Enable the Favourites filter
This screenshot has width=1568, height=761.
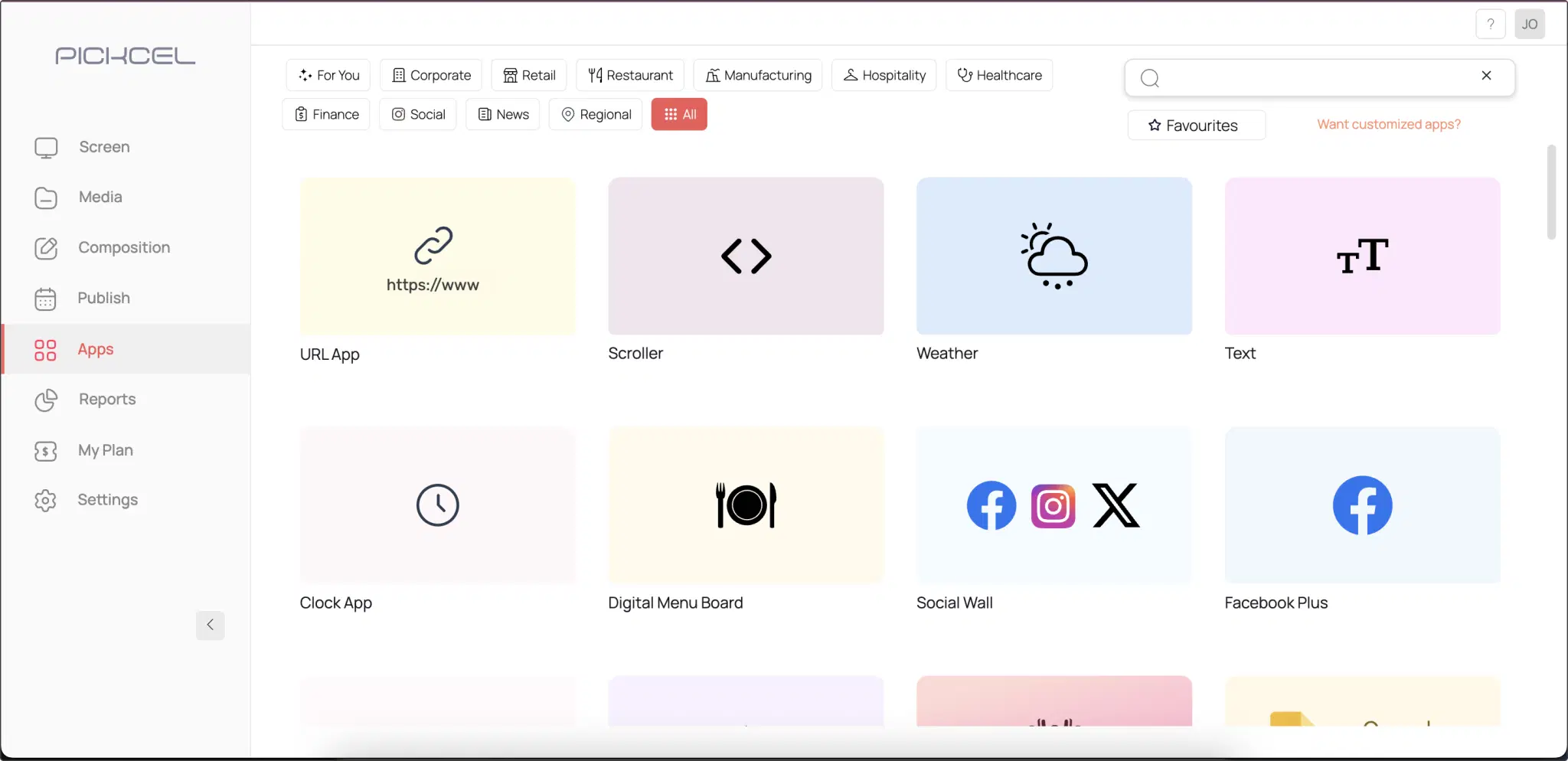coord(1195,125)
